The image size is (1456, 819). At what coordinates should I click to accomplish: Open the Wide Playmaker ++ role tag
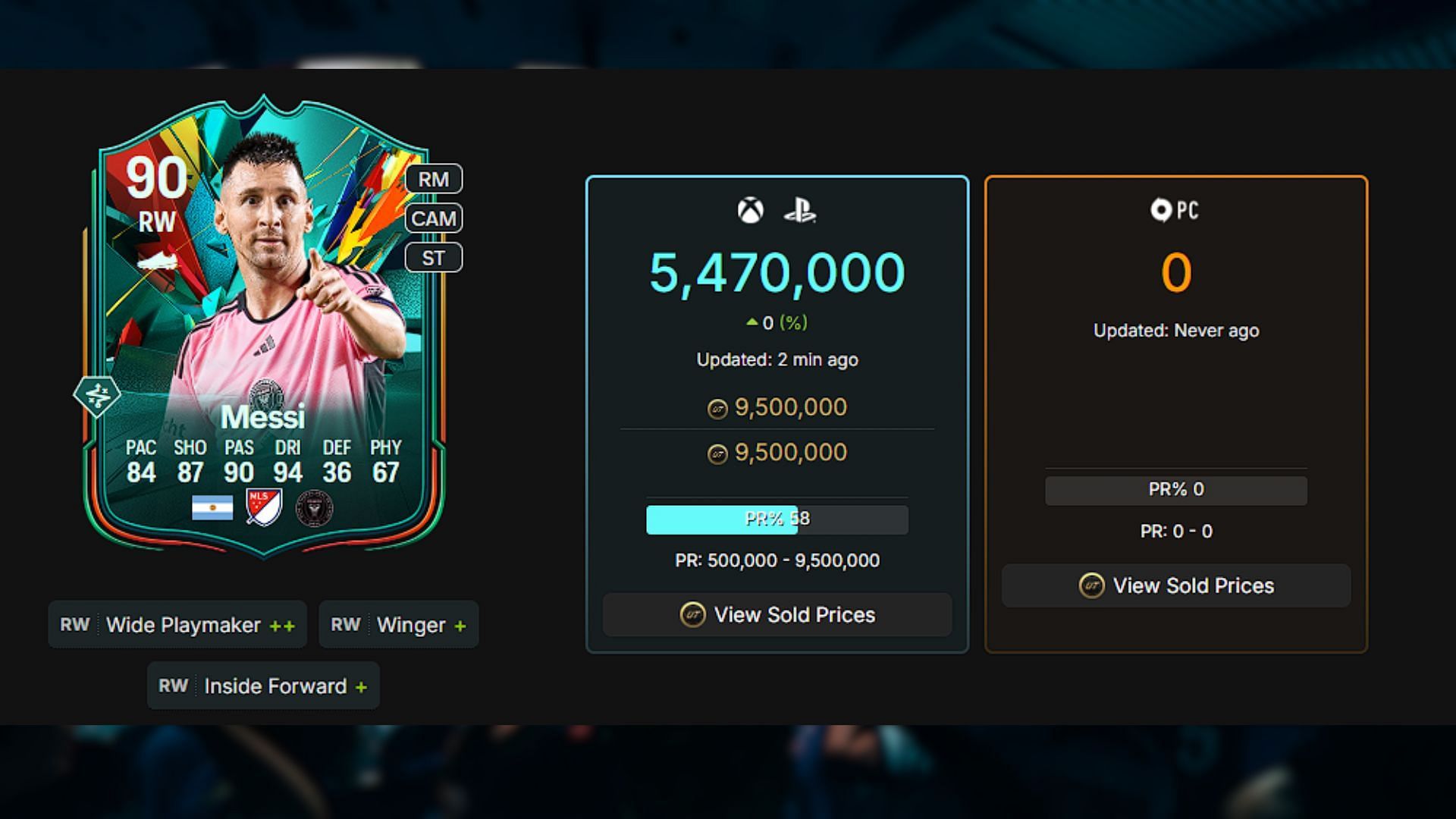click(x=177, y=625)
